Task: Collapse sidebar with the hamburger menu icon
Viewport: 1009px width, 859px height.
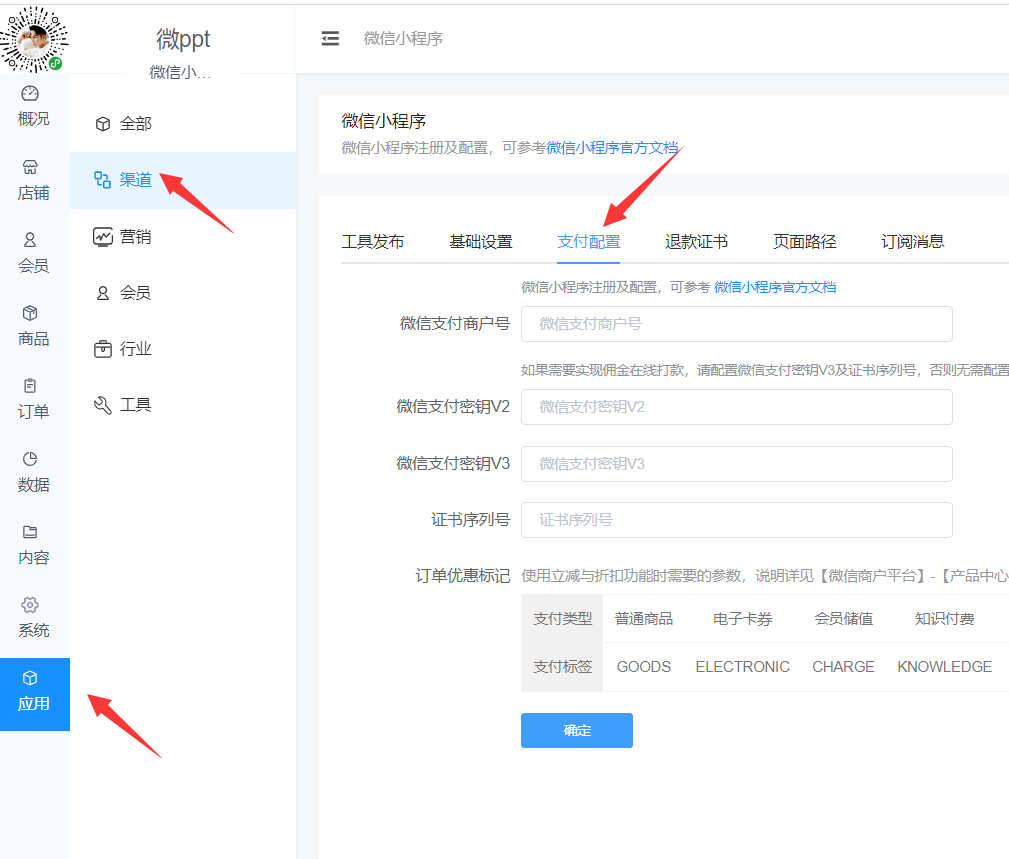Action: [330, 39]
